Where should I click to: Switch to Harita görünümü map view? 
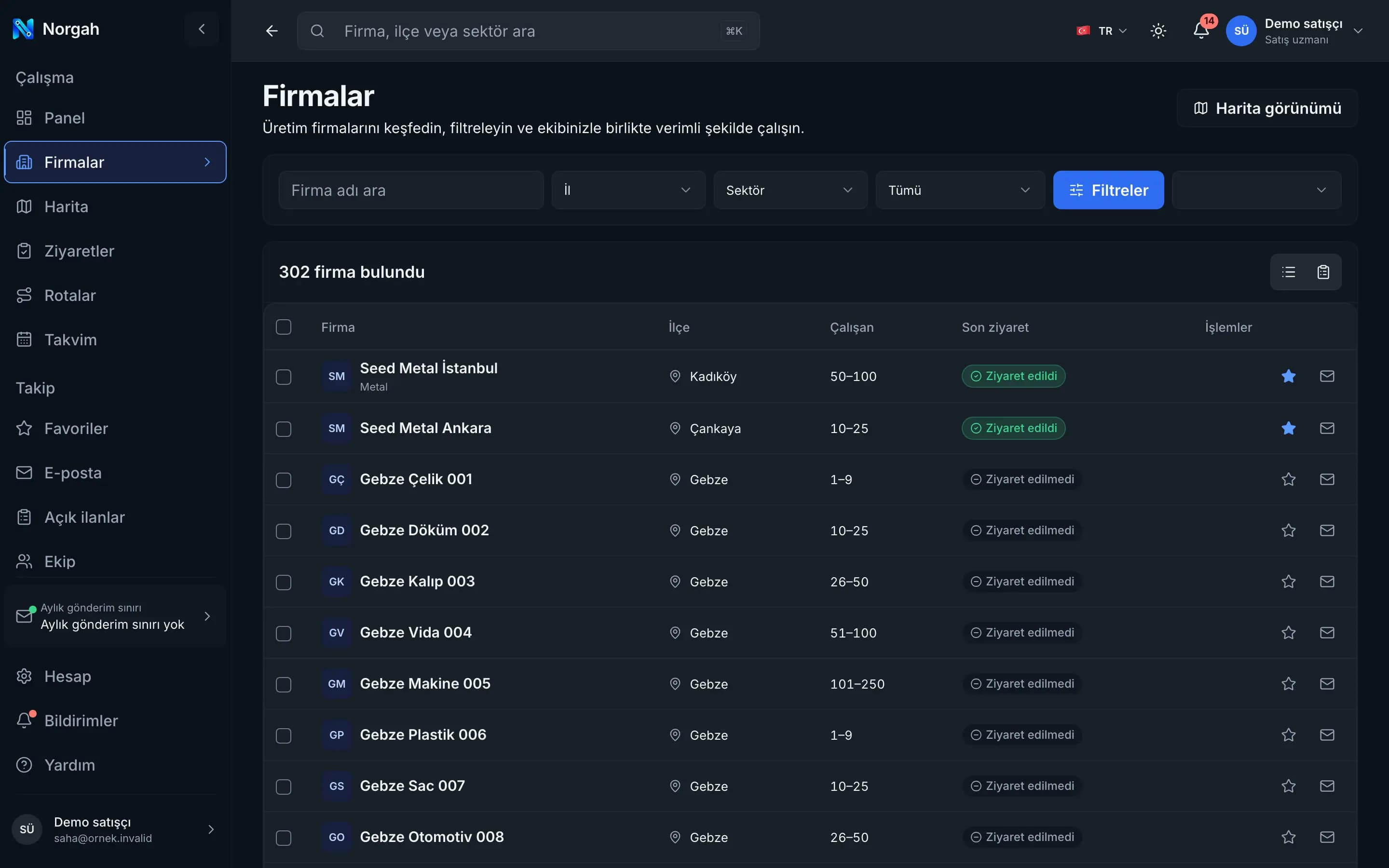(x=1267, y=108)
